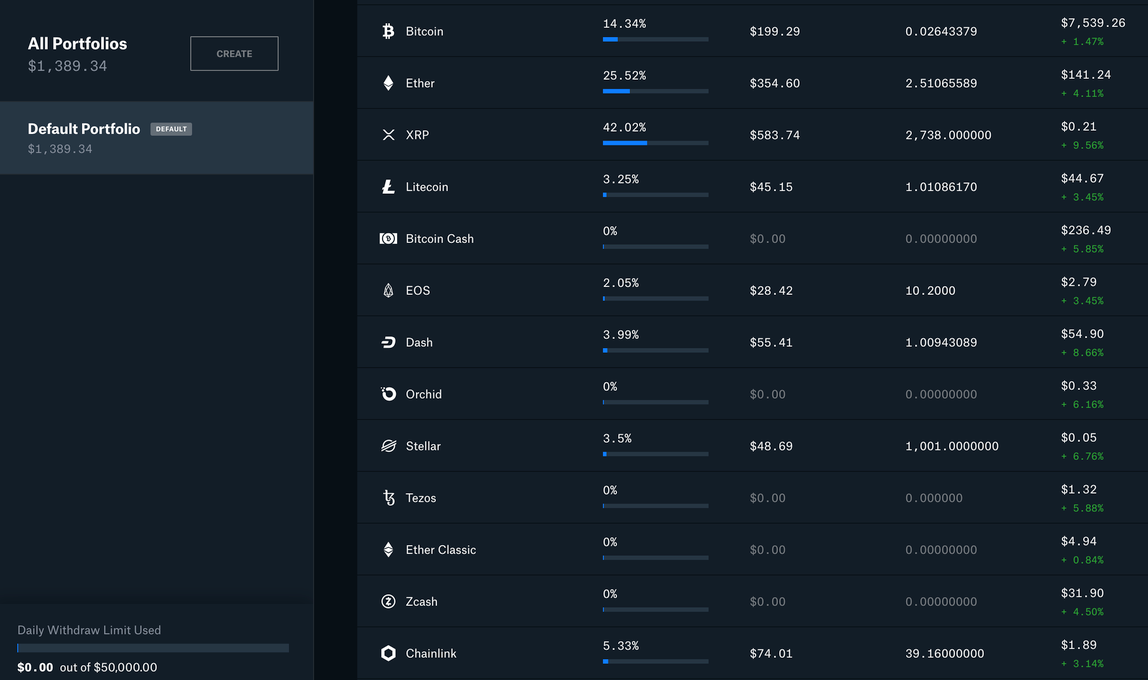Click the 10.2000 EOS quantity
This screenshot has width=1148, height=680.
point(930,291)
